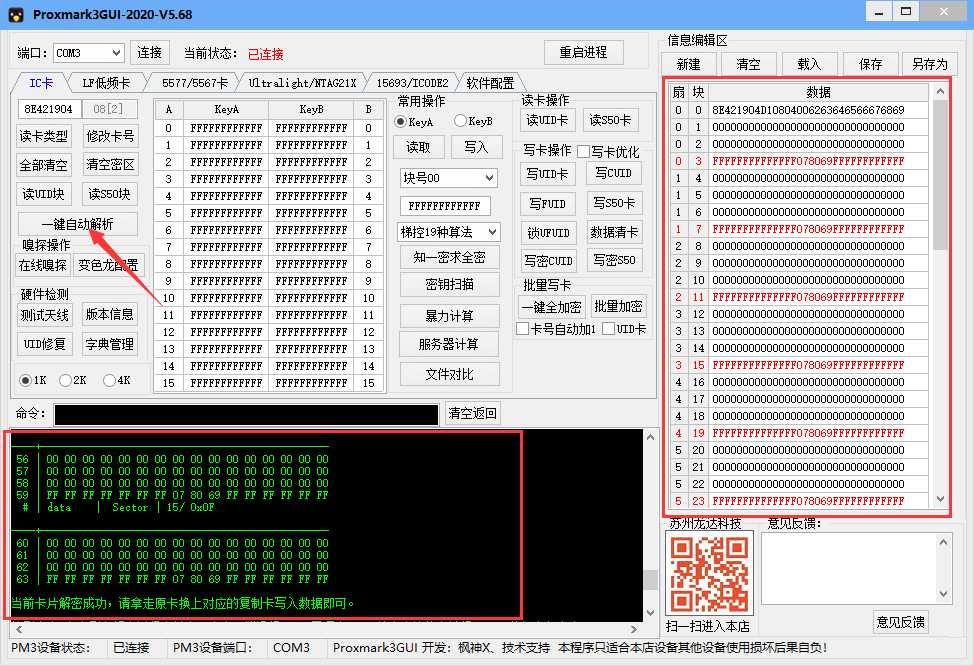Enable the 写卡优化 checkbox
The width and height of the screenshot is (974, 666).
click(583, 152)
